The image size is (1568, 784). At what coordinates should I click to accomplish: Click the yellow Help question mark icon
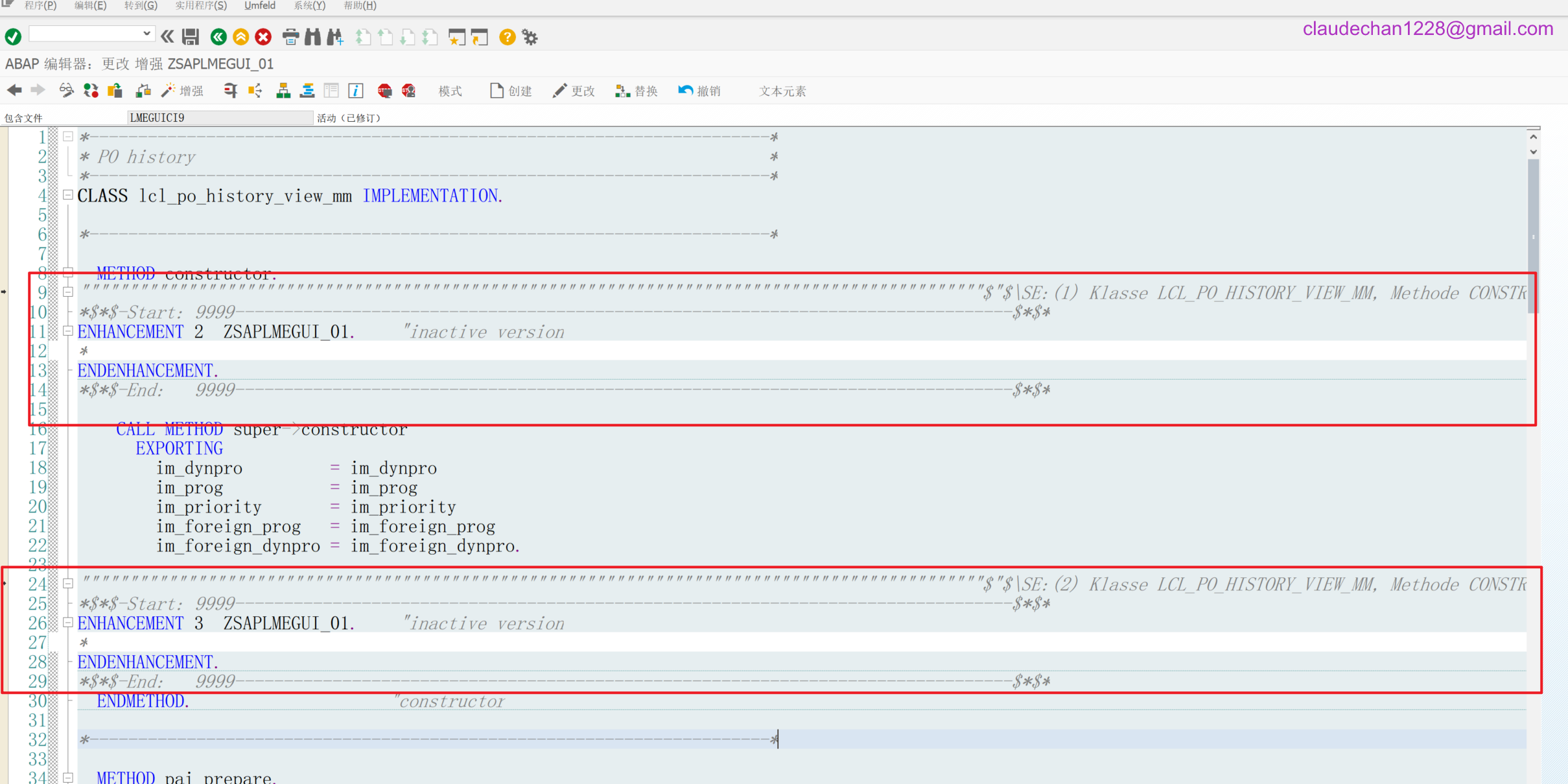point(507,37)
